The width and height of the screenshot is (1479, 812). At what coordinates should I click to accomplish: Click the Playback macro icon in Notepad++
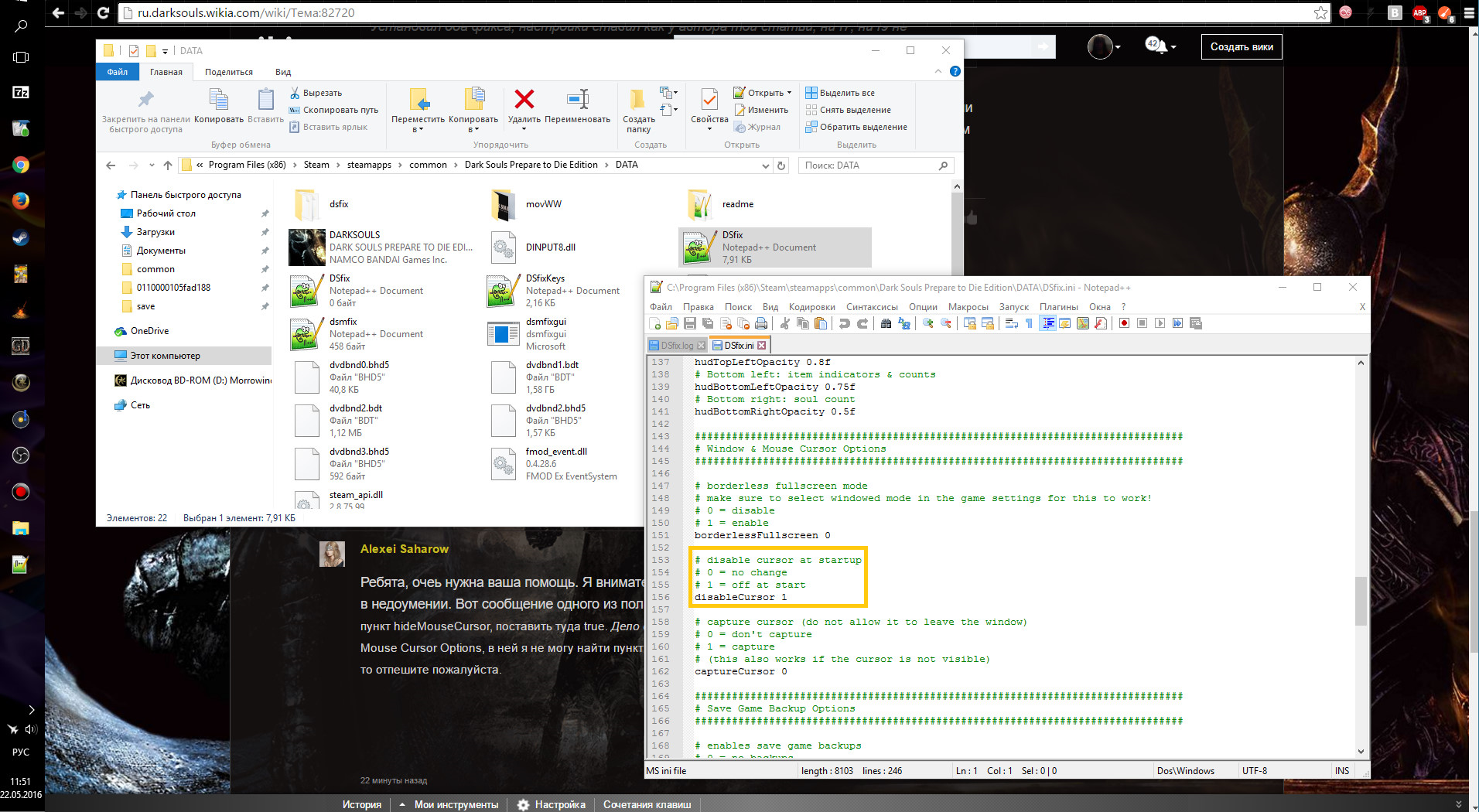[x=1160, y=323]
